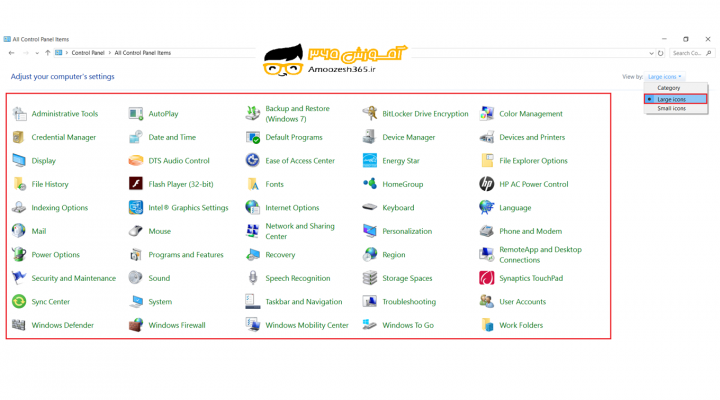Screen dimensions: 720x400
Task: Click the HomeGroup icon
Action: [370, 184]
